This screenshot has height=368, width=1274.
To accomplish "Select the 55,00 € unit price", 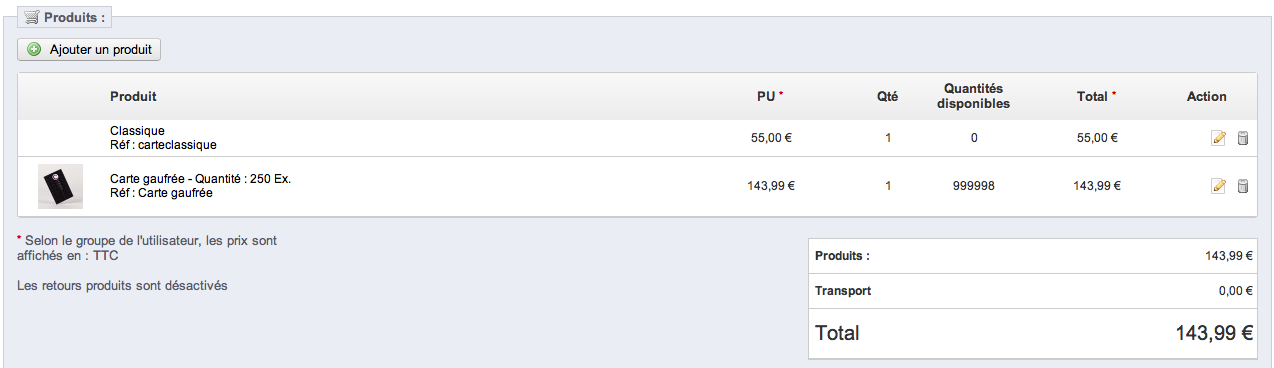I will click(x=771, y=138).
